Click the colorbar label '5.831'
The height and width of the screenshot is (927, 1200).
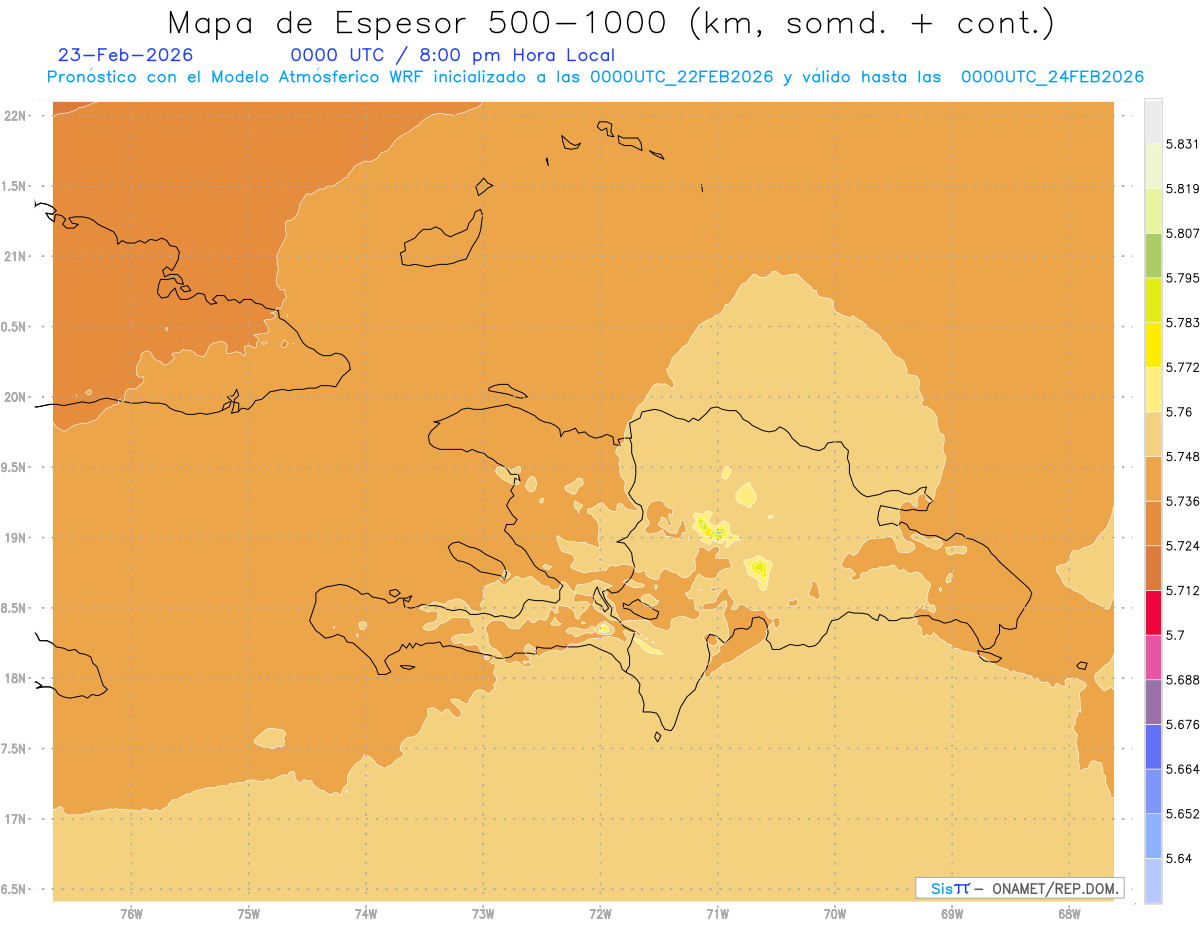tap(1182, 144)
